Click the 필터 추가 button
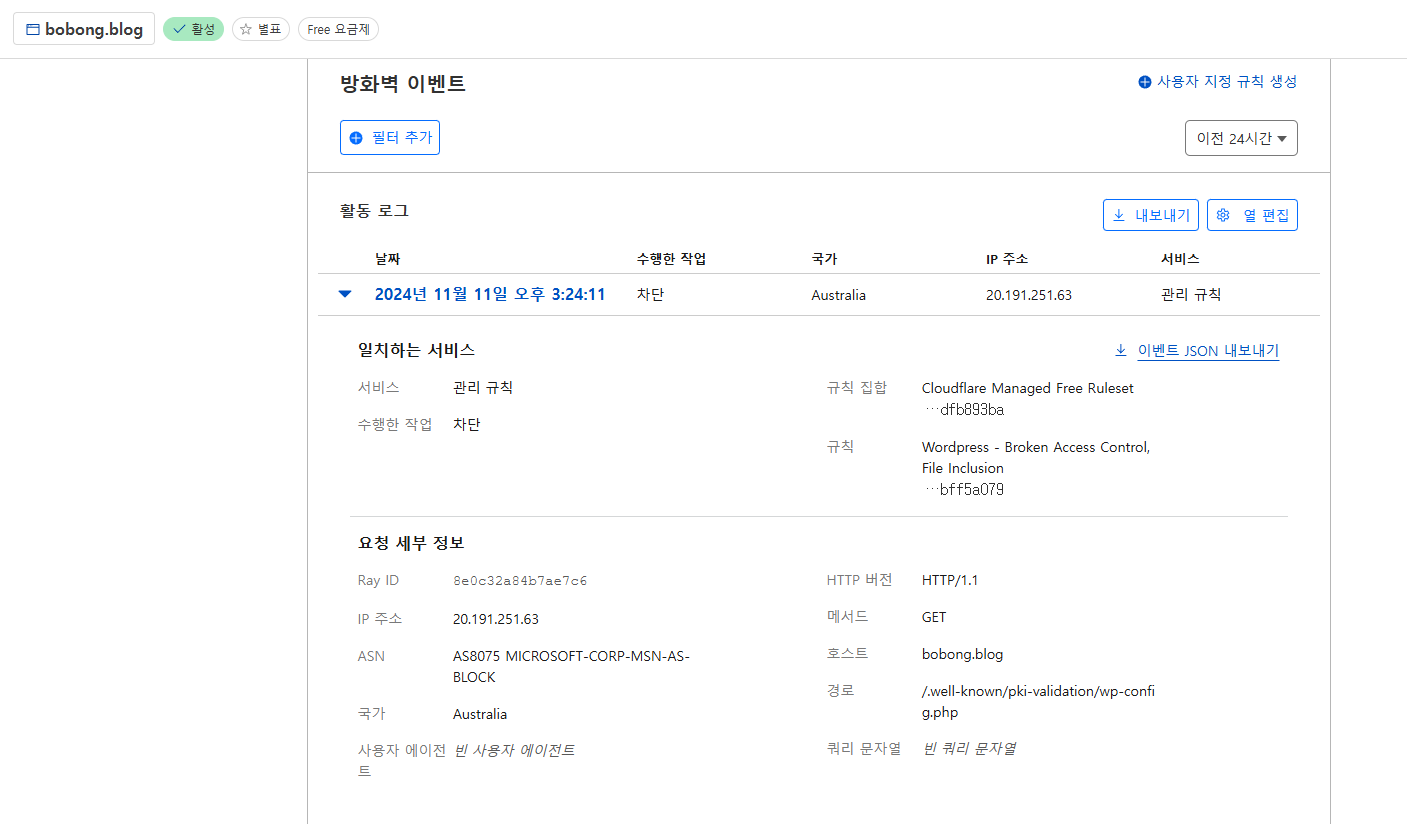This screenshot has height=824, width=1407. [x=390, y=138]
